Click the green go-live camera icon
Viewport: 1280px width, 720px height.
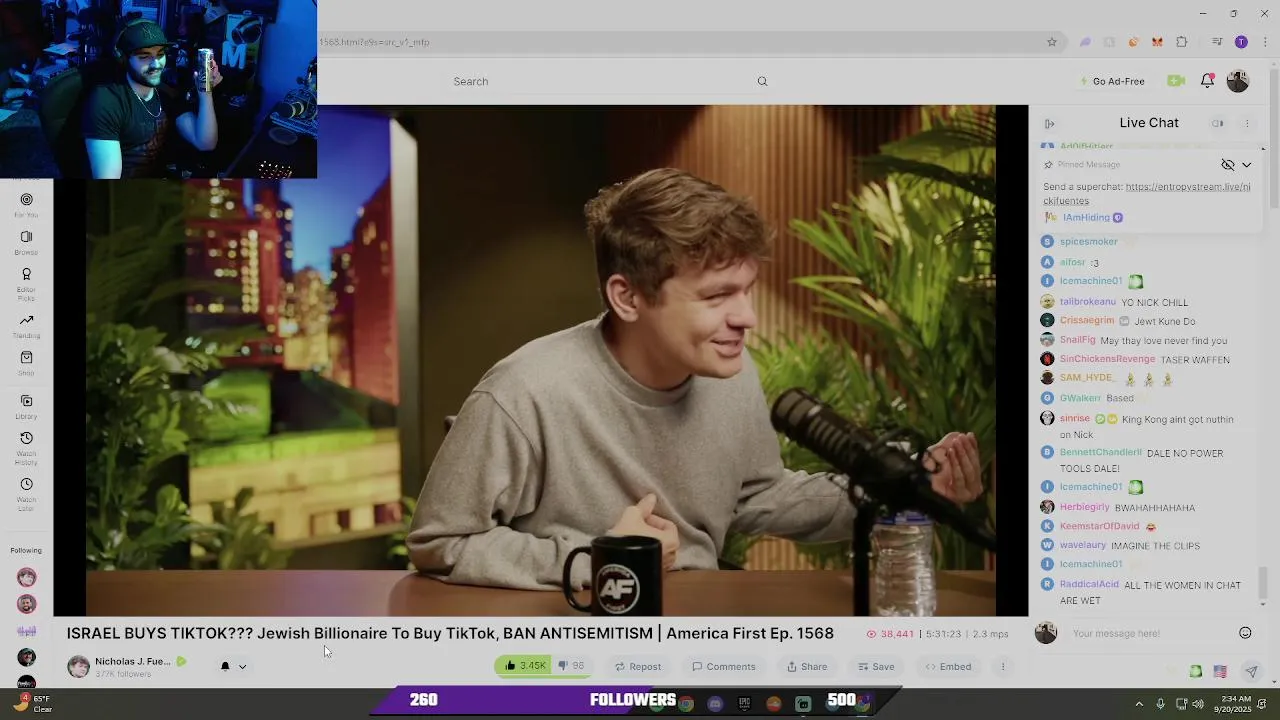pyautogui.click(x=1176, y=81)
